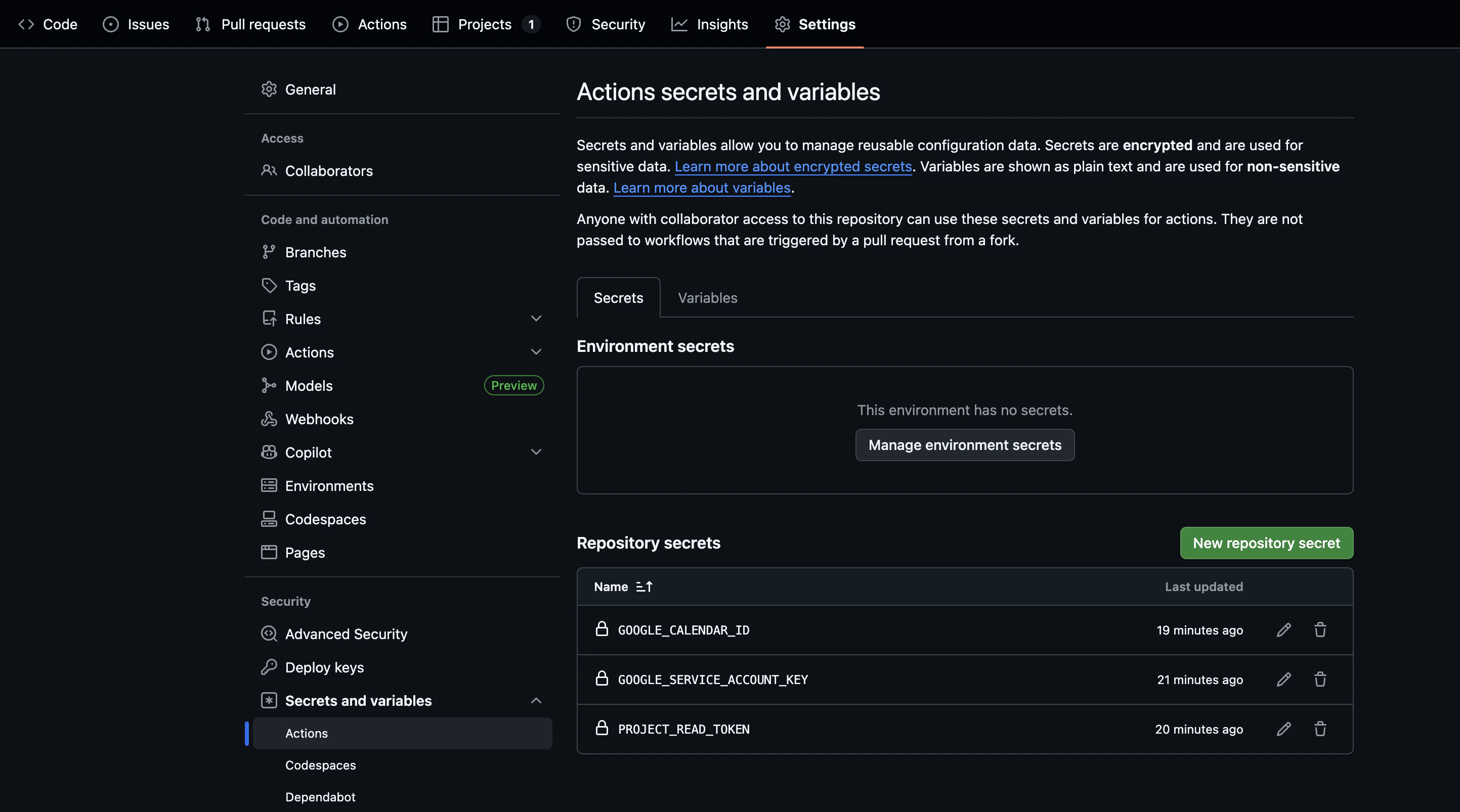This screenshot has height=812, width=1460.
Task: Open Branches settings page
Action: pyautogui.click(x=402, y=252)
